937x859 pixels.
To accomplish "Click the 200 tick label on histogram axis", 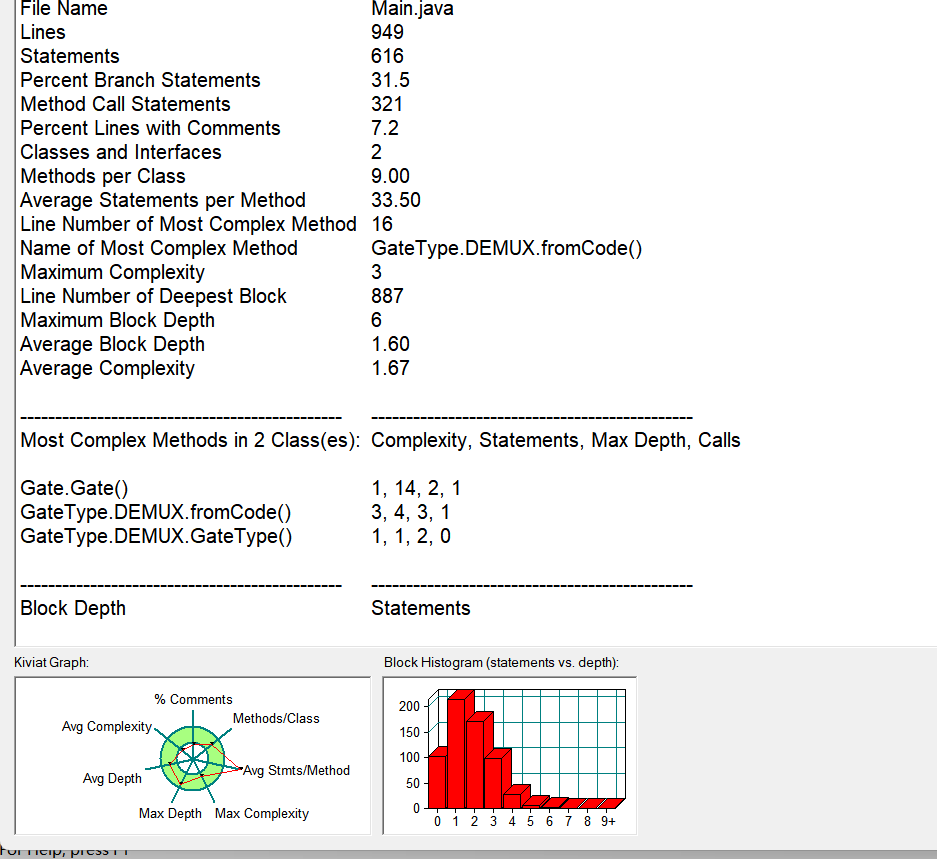I will coord(409,706).
